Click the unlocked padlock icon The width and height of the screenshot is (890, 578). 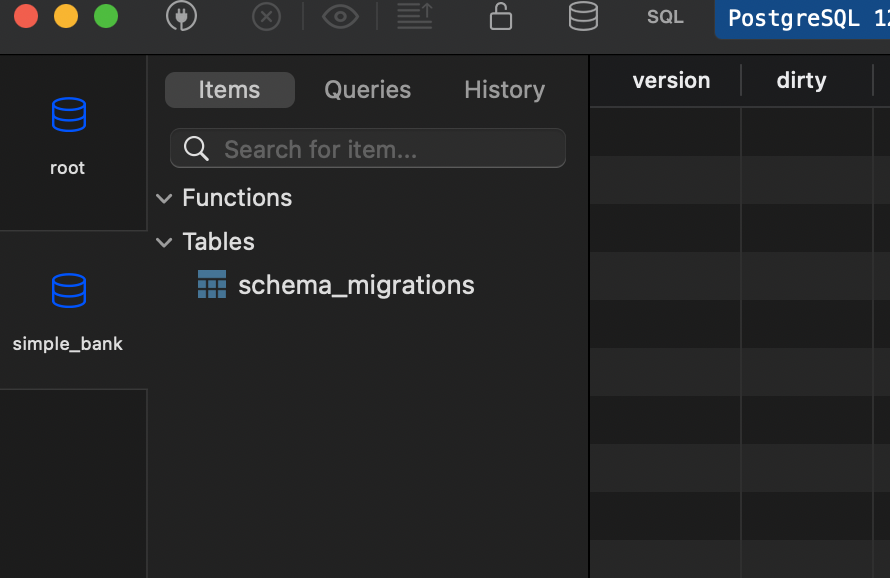(x=501, y=16)
